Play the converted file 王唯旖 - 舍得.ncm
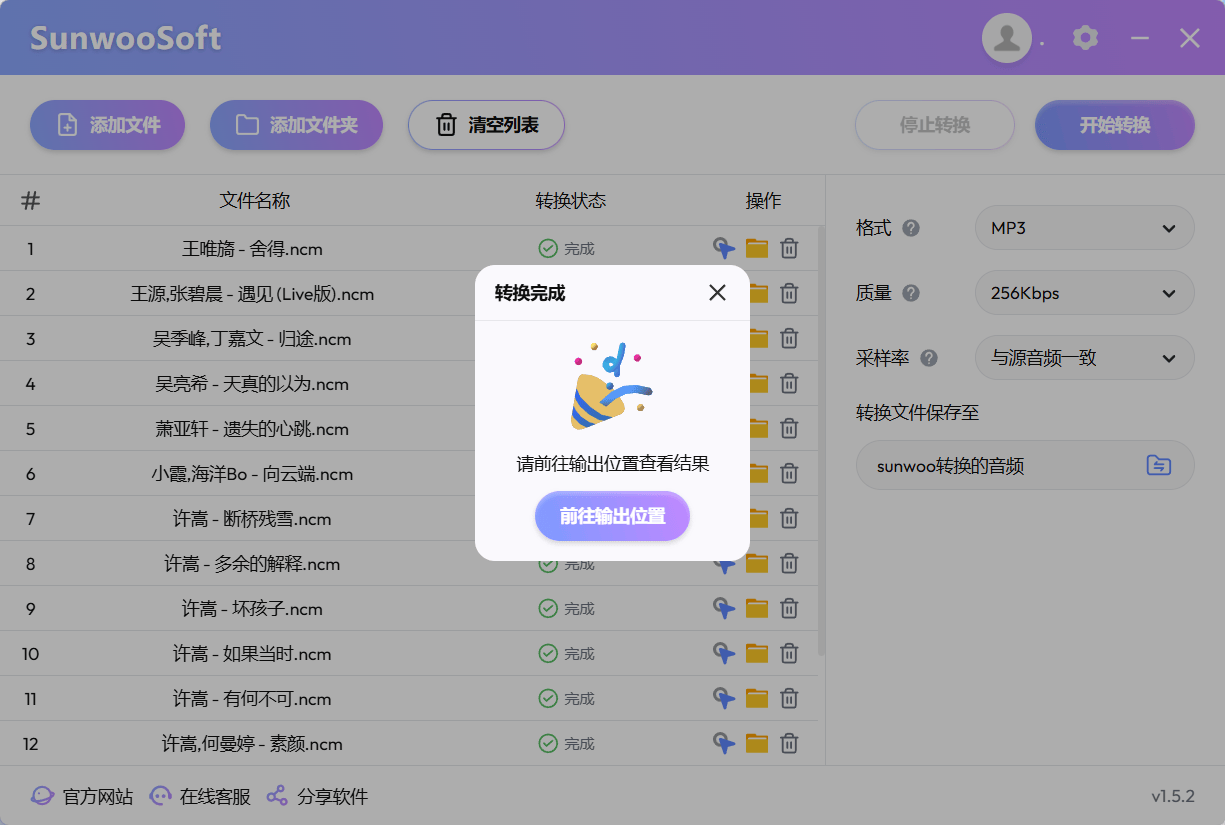Screen dimensions: 1225x825 (723, 248)
